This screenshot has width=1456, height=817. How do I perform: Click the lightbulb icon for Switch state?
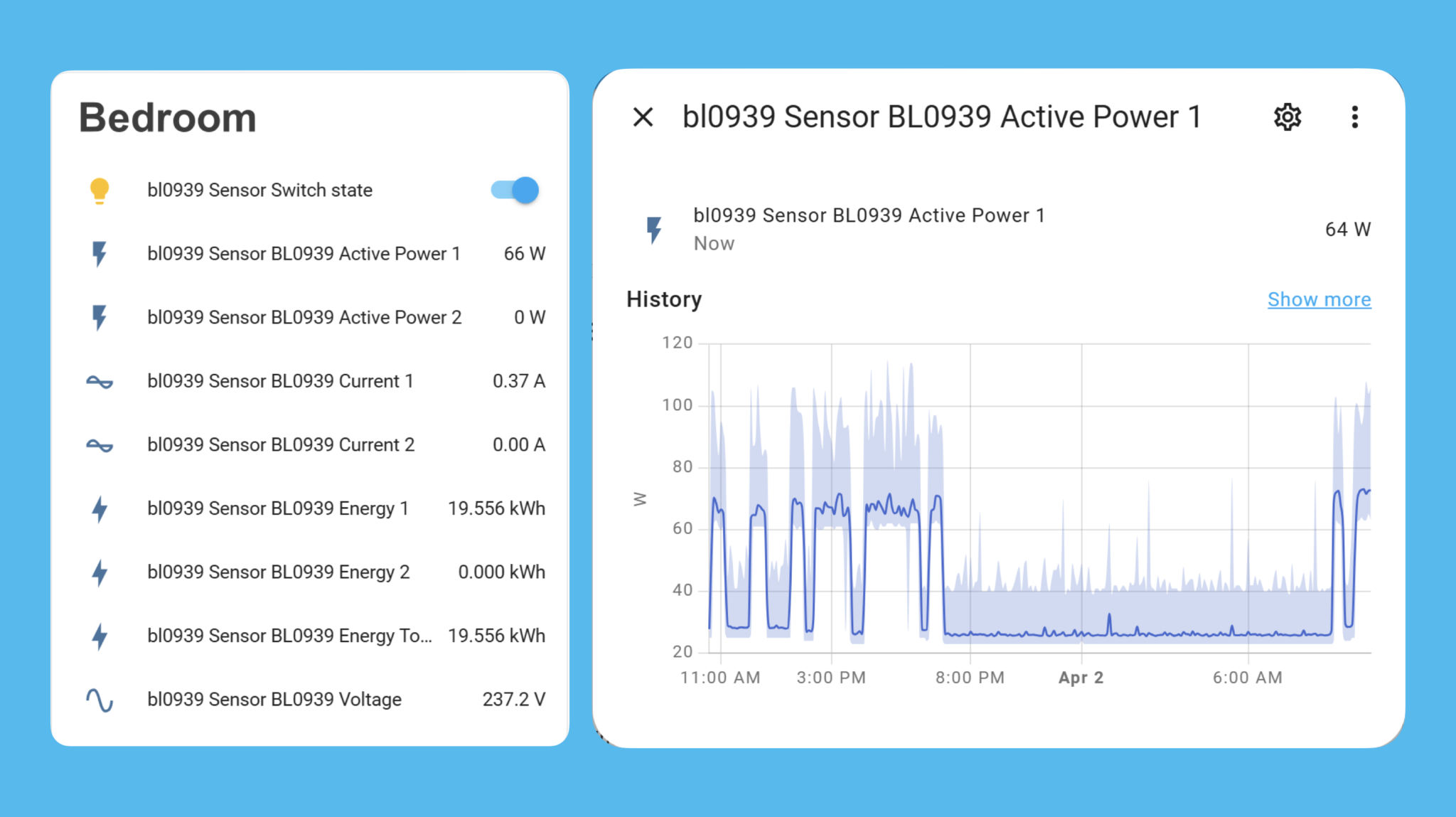click(x=100, y=190)
